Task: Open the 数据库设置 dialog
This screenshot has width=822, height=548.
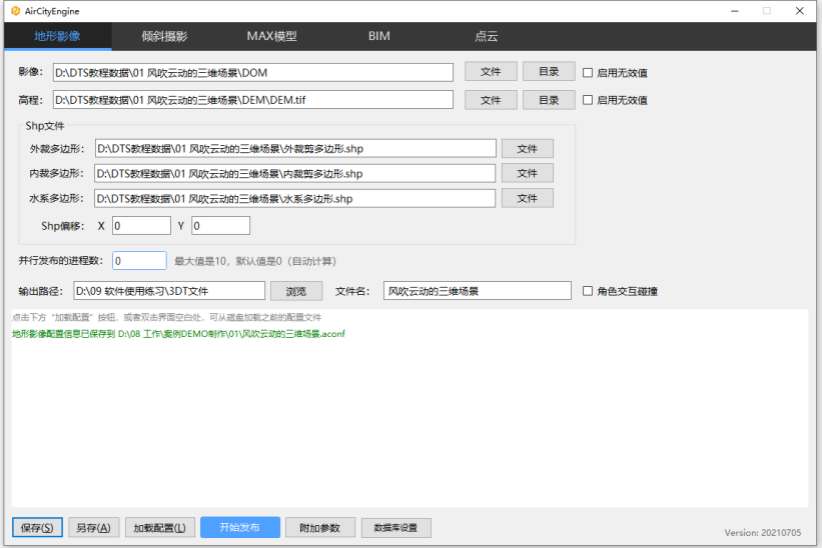Action: tap(396, 528)
